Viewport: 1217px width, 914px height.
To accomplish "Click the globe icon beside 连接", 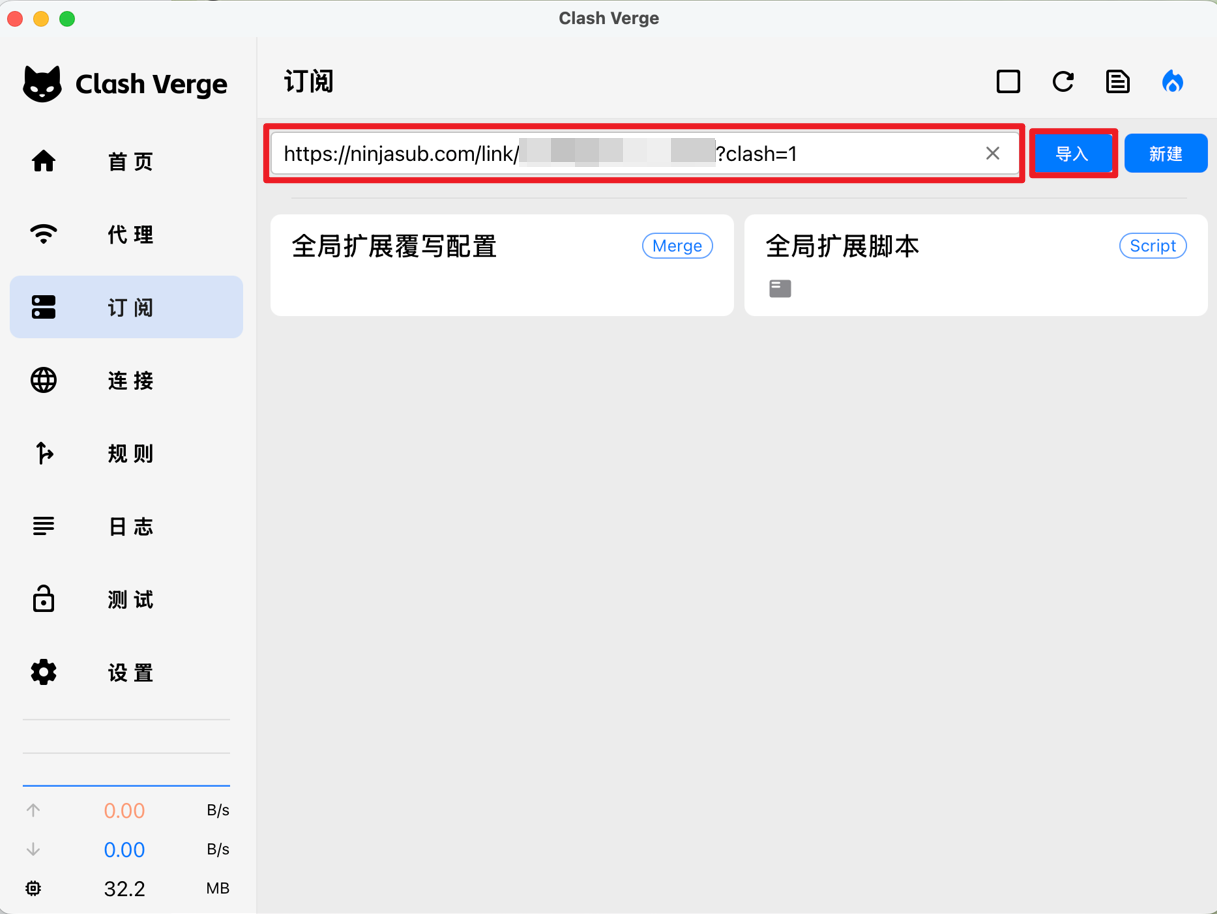I will point(43,380).
